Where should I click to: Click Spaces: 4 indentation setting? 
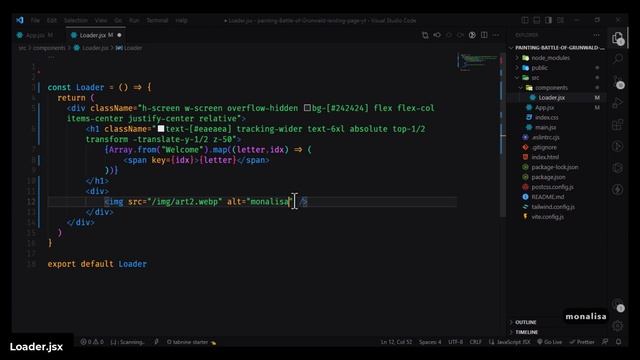[x=430, y=342]
